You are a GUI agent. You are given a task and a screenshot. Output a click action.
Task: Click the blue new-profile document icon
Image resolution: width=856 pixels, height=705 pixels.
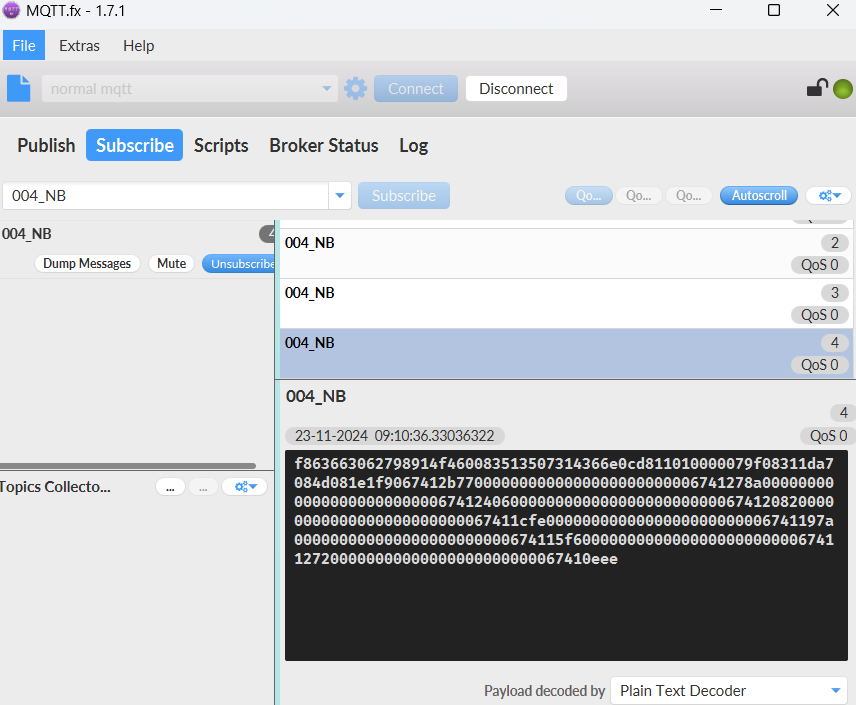[19, 88]
